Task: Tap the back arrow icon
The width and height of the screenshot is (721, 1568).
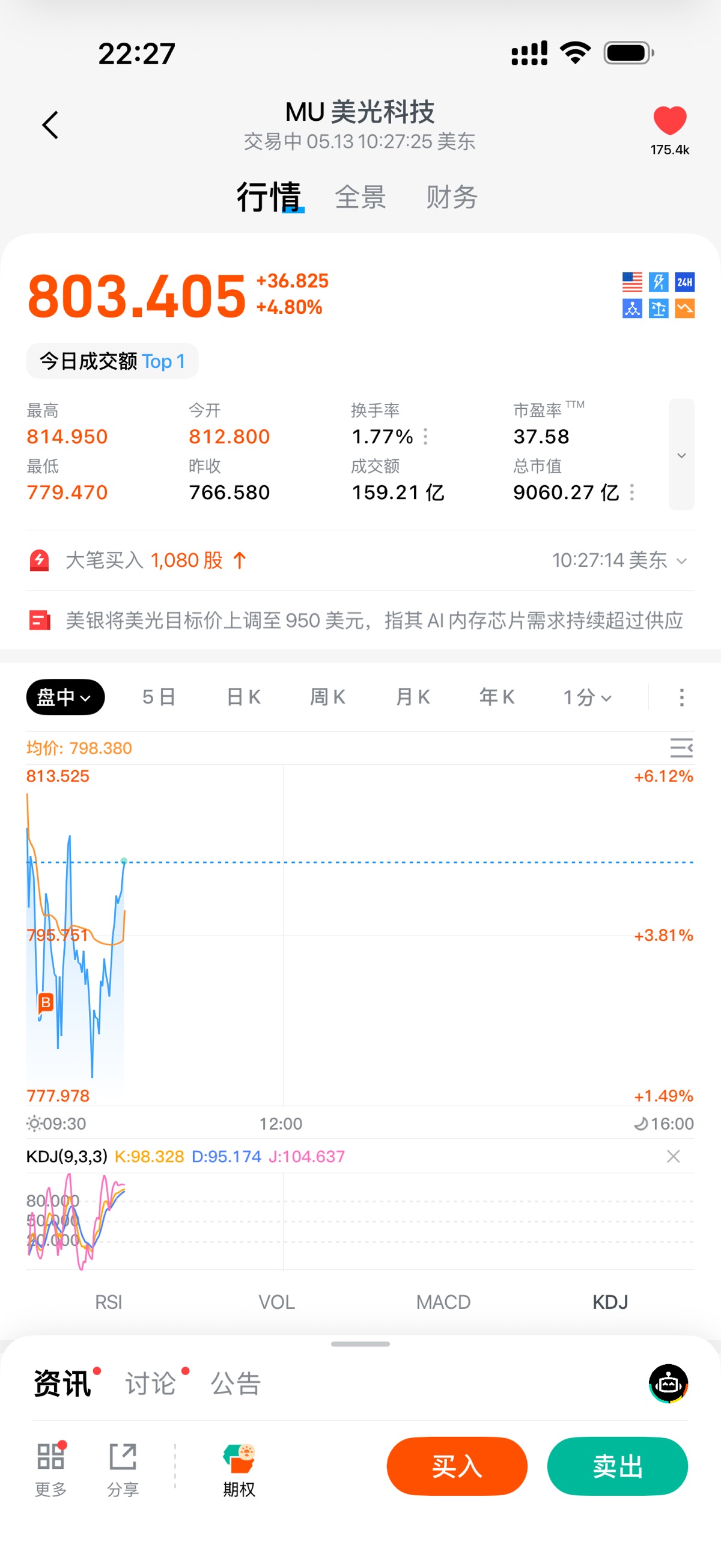Action: 50,125
